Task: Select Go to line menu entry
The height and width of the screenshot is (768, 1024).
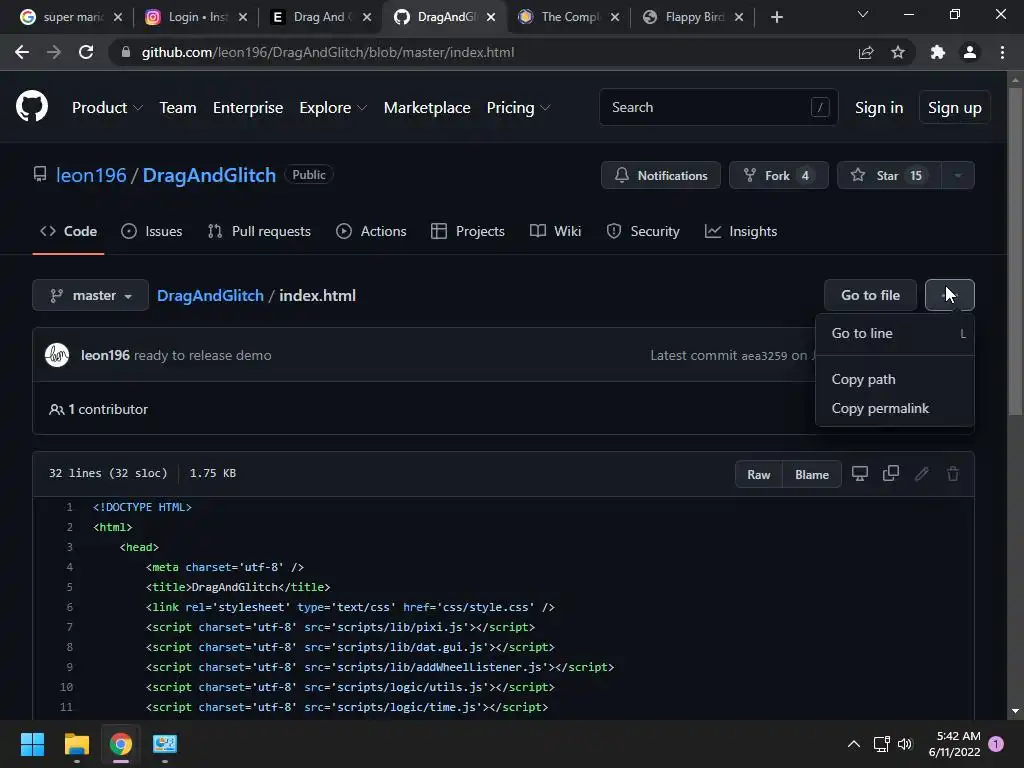Action: pyautogui.click(x=895, y=333)
